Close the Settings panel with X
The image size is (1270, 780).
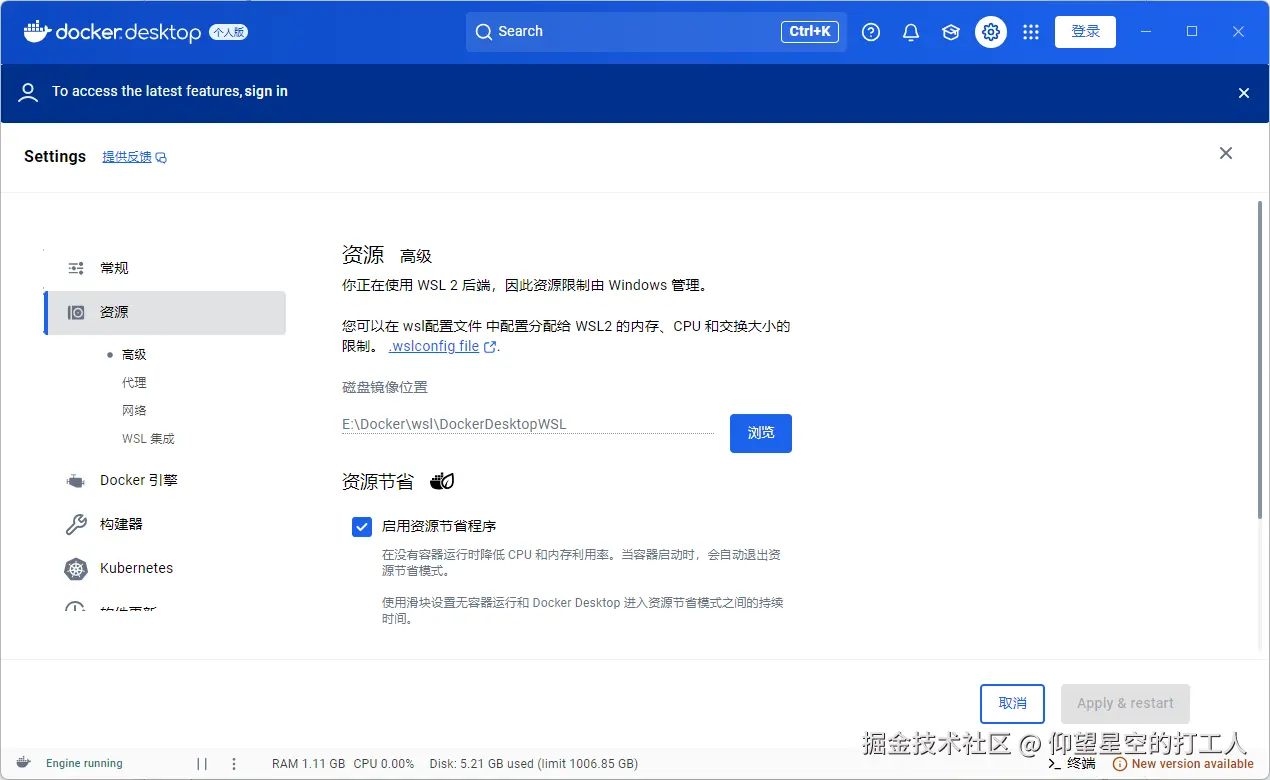1226,153
